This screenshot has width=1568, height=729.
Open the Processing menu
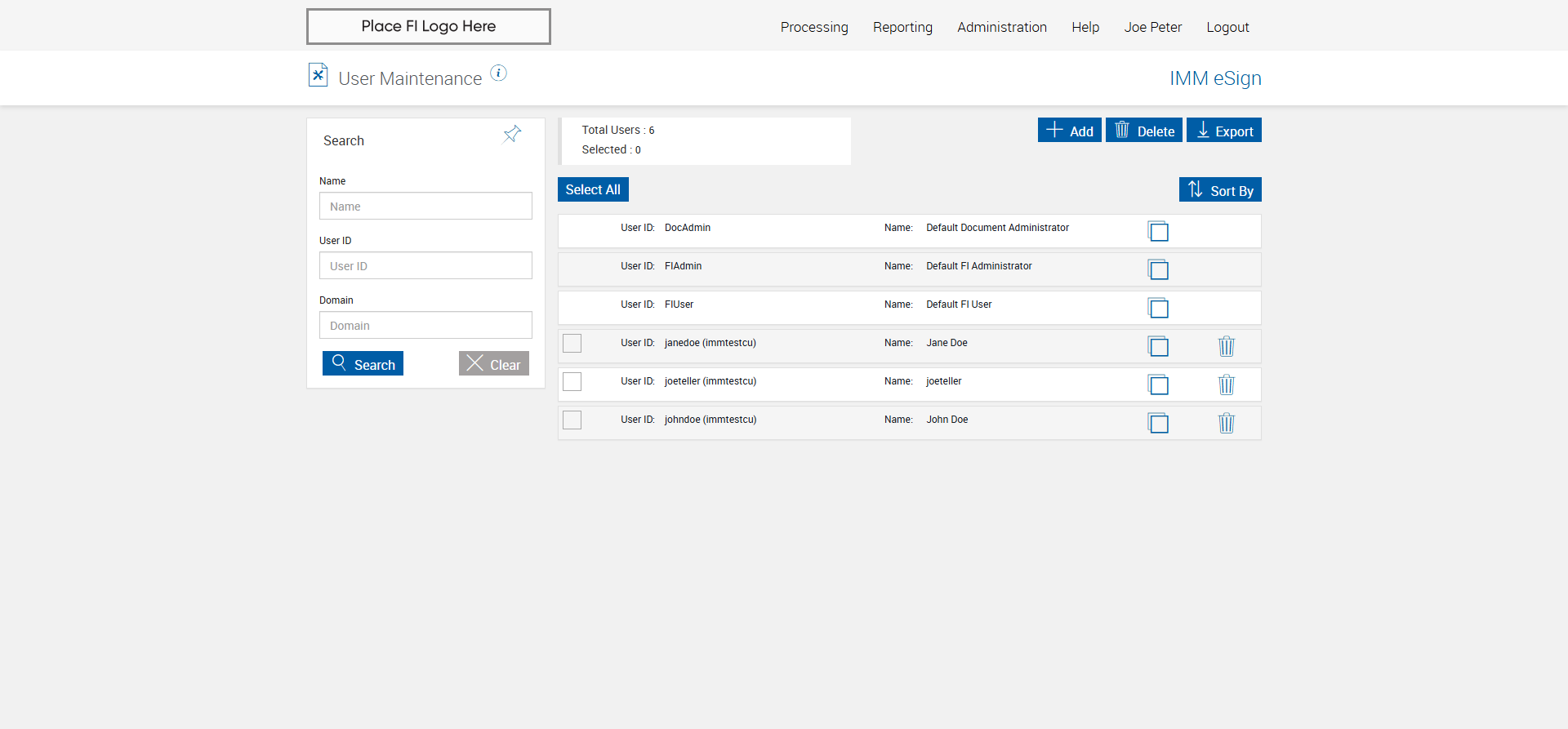[814, 27]
